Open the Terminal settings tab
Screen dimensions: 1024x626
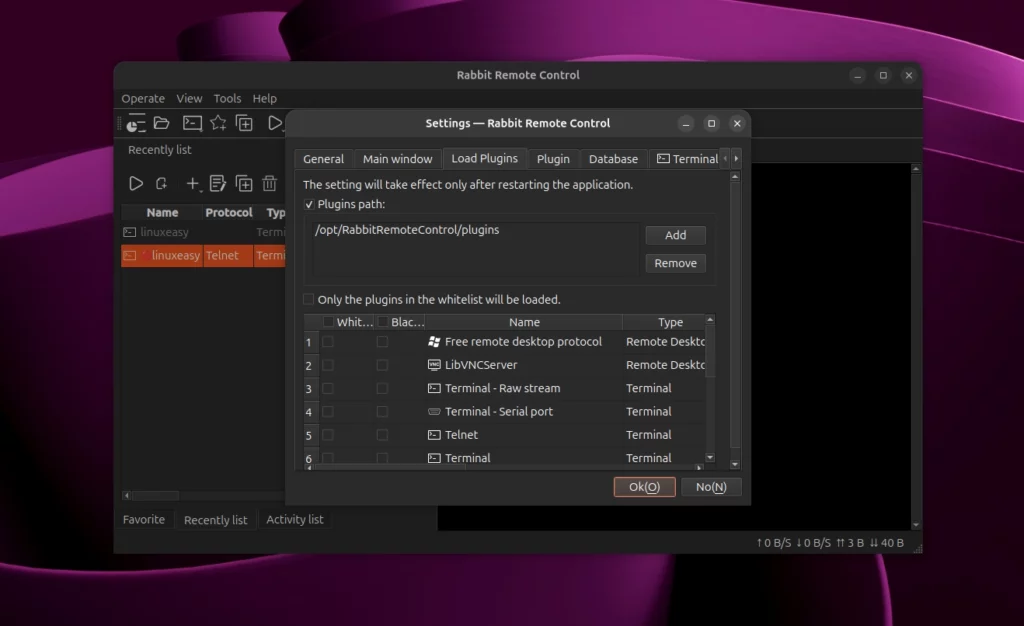tap(687, 159)
